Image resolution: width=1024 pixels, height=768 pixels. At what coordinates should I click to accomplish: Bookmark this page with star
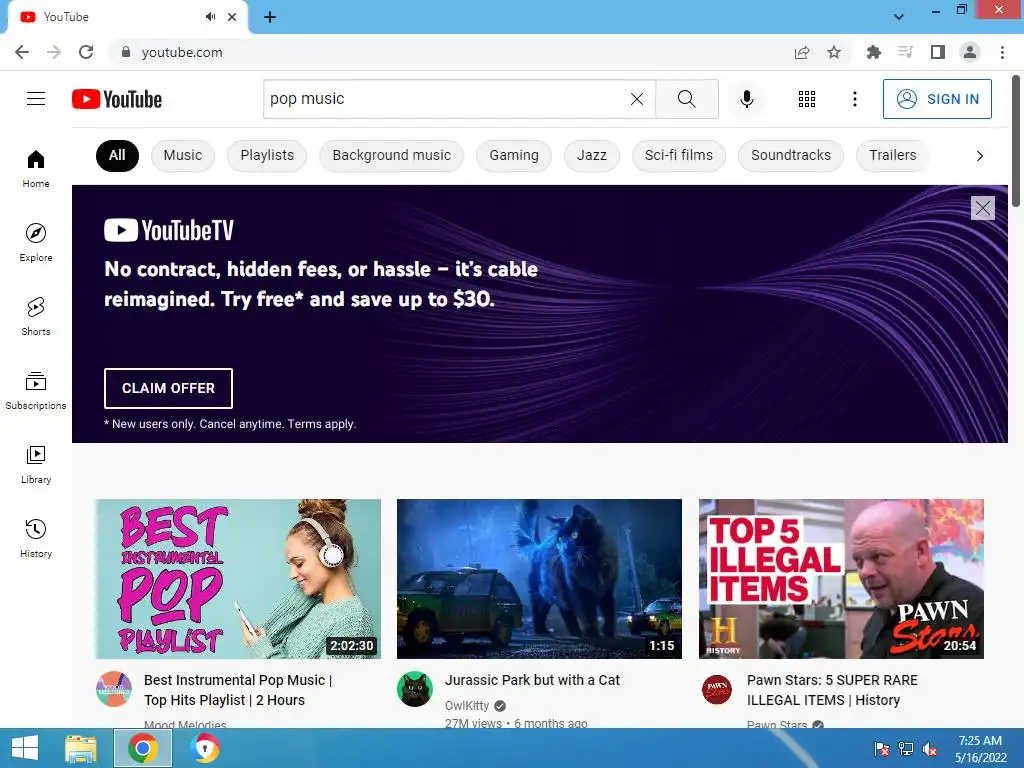834,52
